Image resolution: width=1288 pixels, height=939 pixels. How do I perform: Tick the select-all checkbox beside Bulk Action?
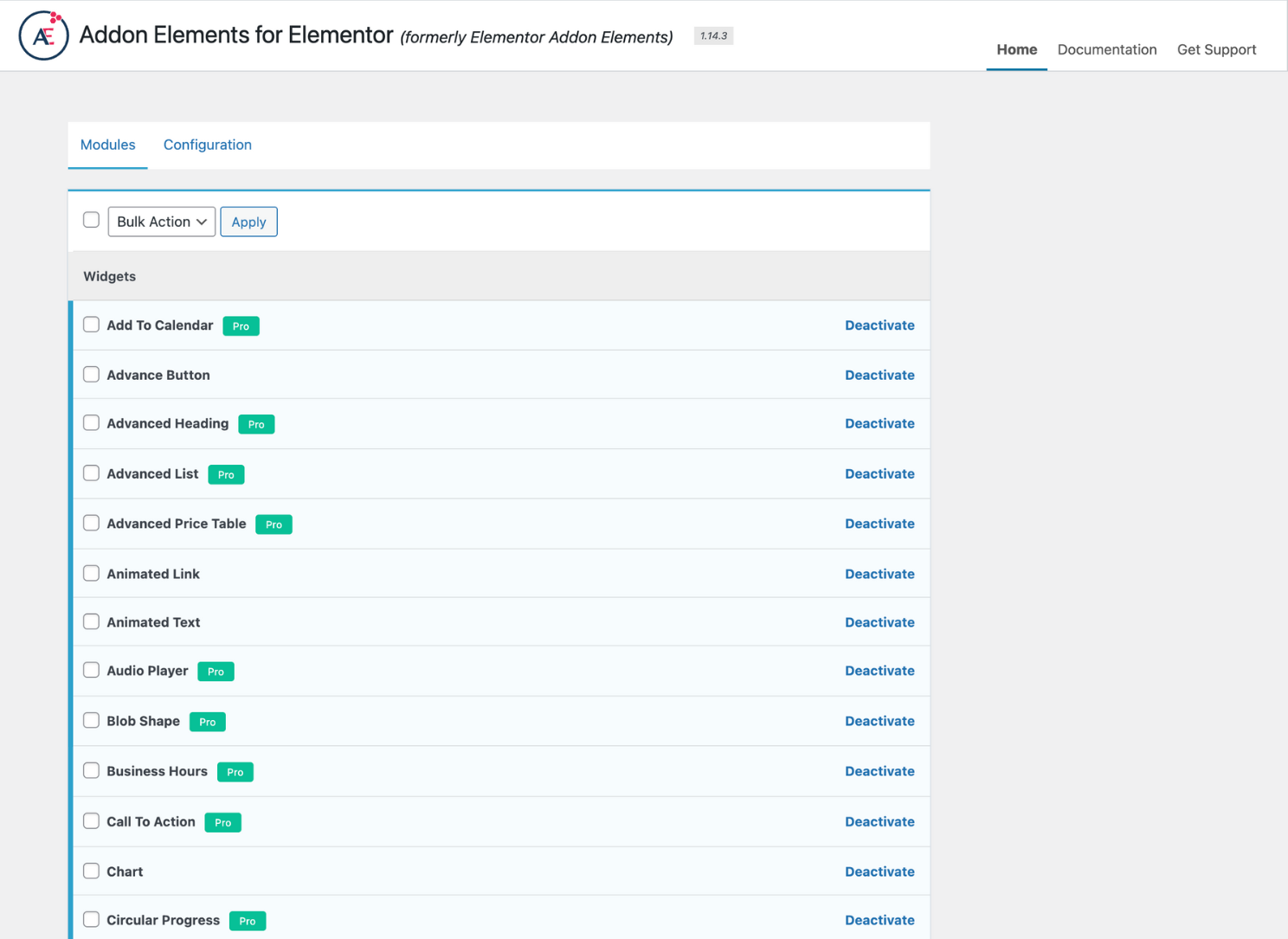click(x=91, y=220)
